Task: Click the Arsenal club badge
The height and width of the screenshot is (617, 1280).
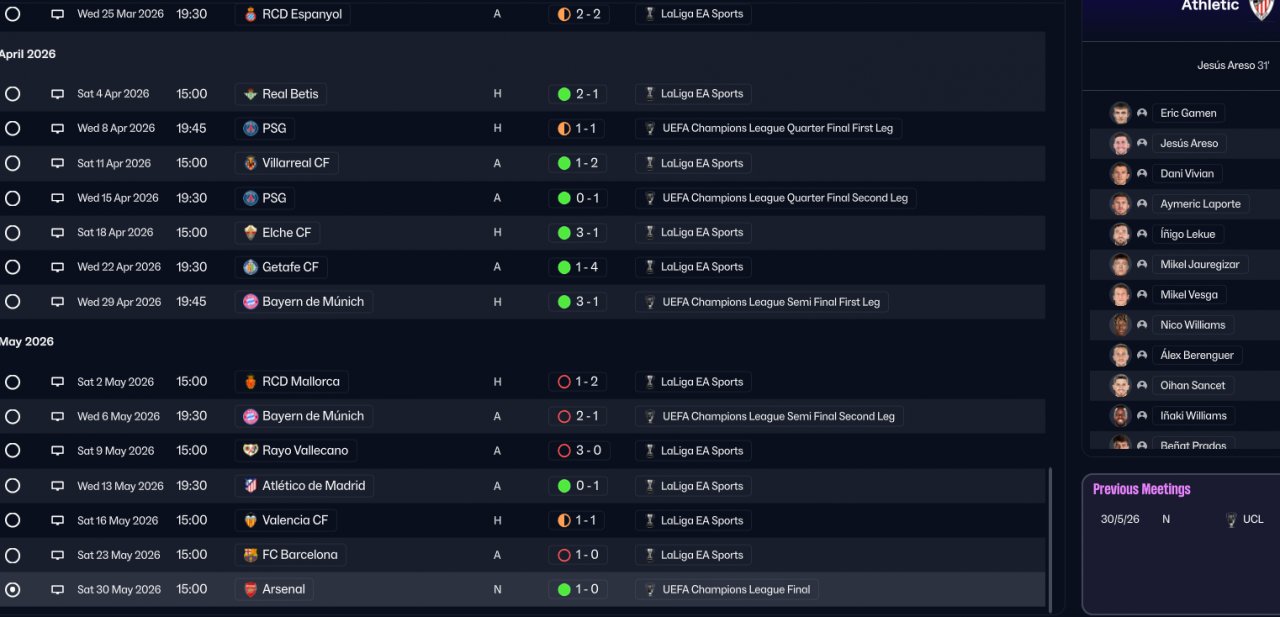Action: 250,590
